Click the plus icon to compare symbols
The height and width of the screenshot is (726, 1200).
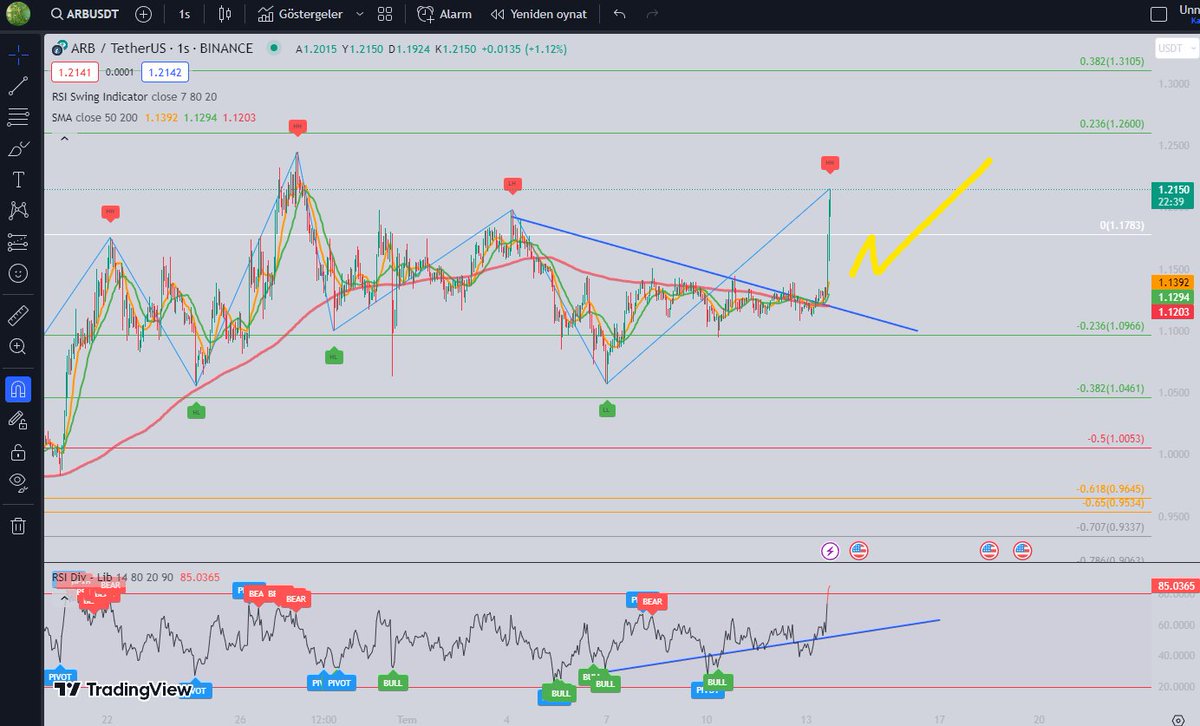(x=144, y=15)
